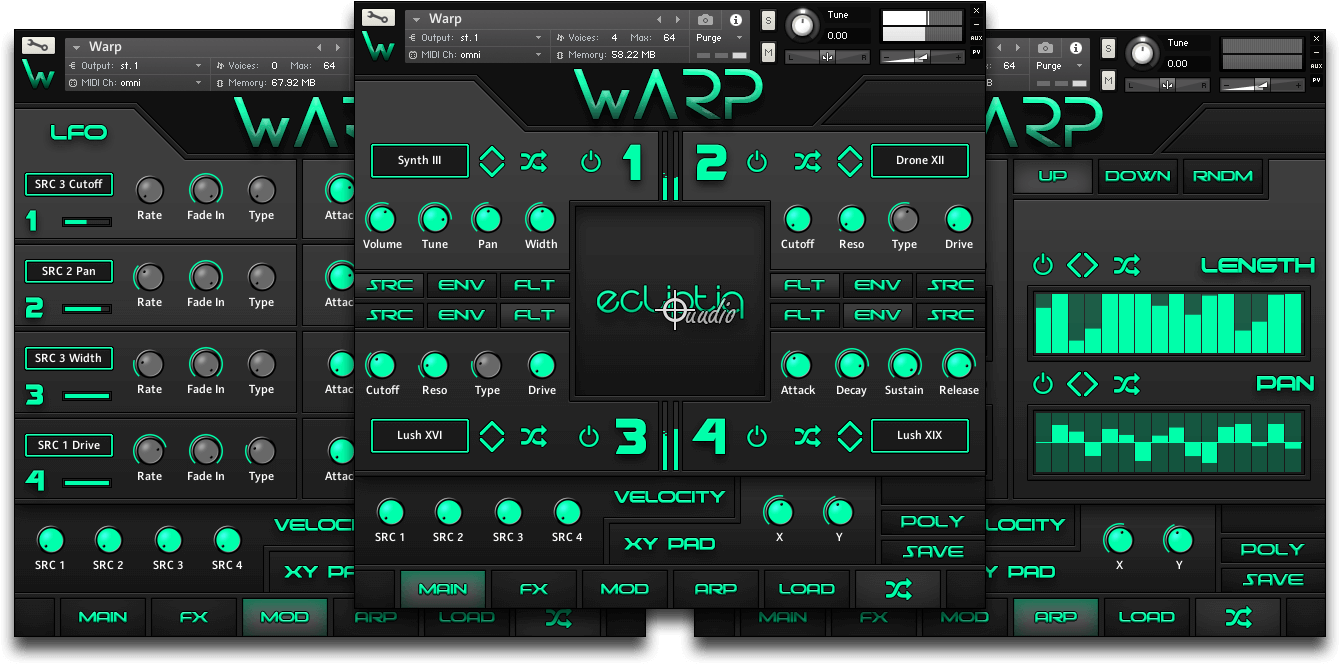This screenshot has height=664, width=1339.
Task: Randomize the LENGTH sequencer with shuffle icon
Action: [1126, 265]
